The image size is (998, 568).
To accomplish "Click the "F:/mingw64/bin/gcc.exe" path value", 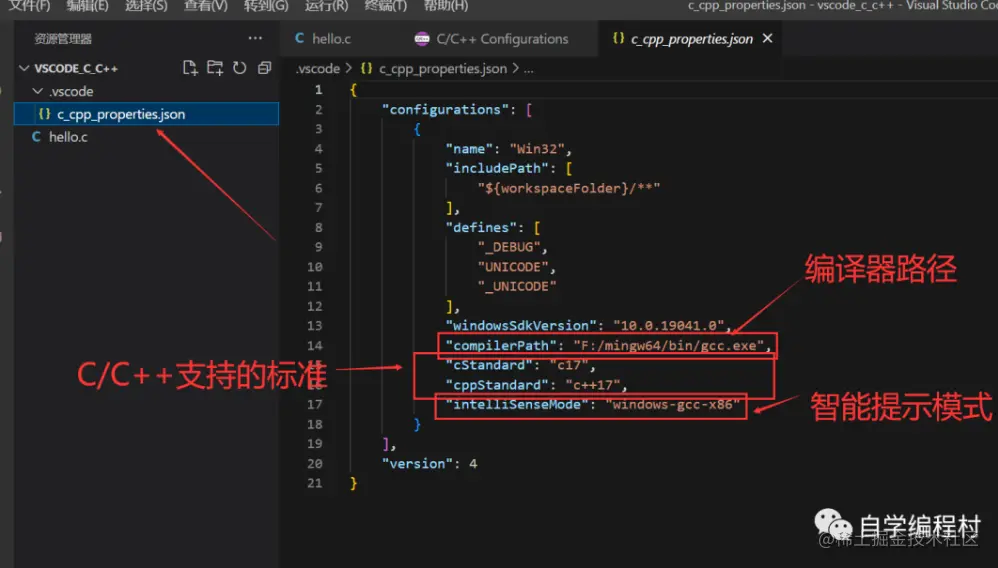I will (668, 345).
